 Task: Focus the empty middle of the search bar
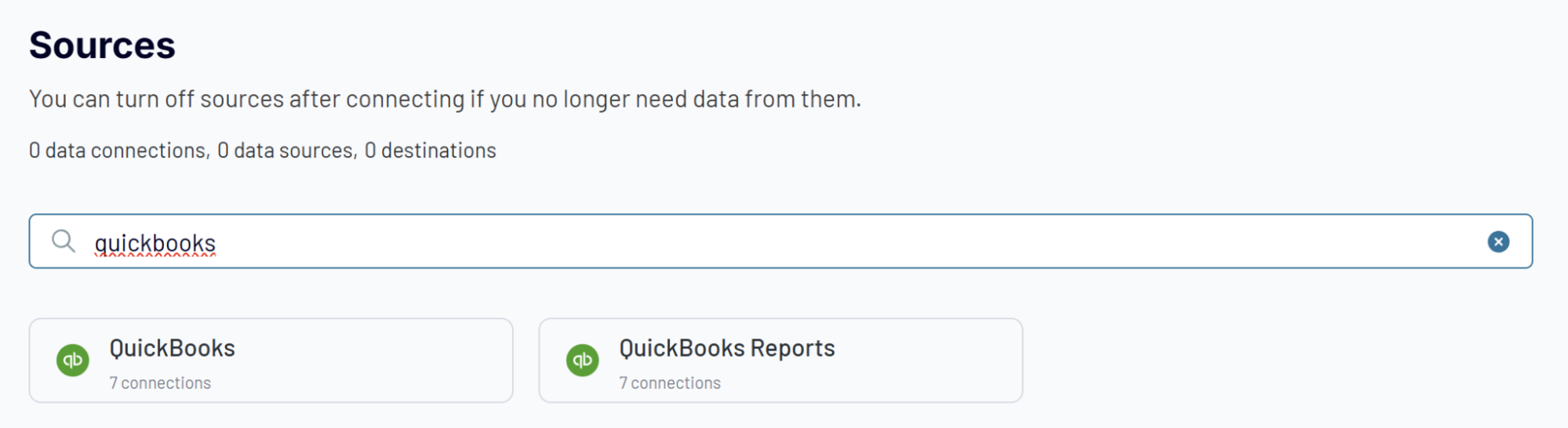tap(784, 241)
